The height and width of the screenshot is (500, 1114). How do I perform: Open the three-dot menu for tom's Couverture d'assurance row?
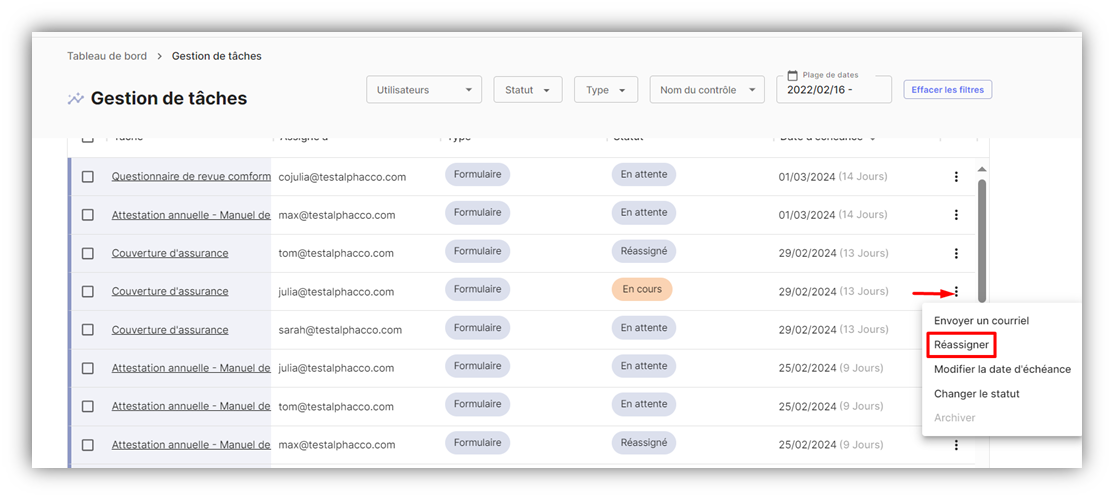tap(956, 253)
